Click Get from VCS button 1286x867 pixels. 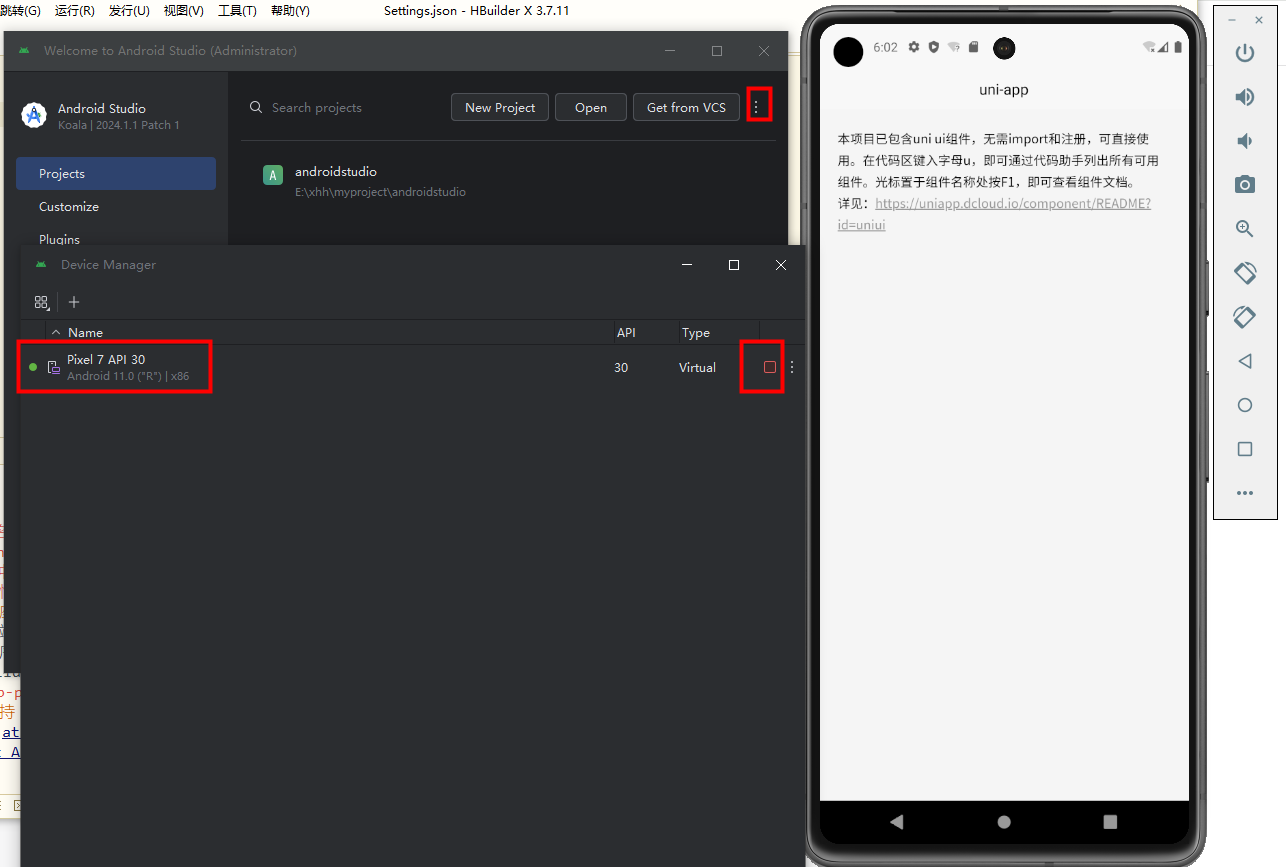(x=686, y=107)
